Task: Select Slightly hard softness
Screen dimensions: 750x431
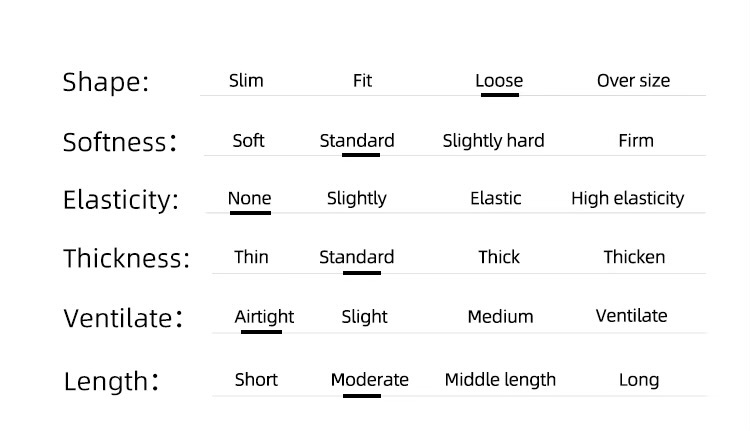Action: click(493, 140)
